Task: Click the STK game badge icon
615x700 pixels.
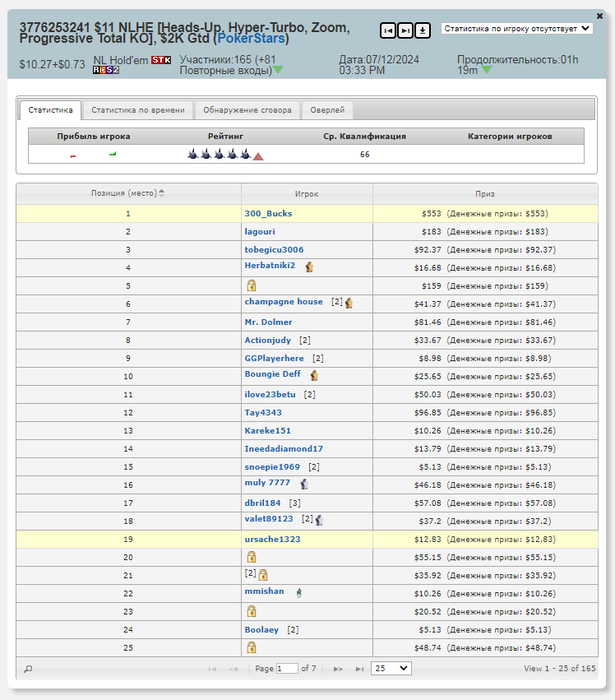Action: pyautogui.click(x=161, y=60)
